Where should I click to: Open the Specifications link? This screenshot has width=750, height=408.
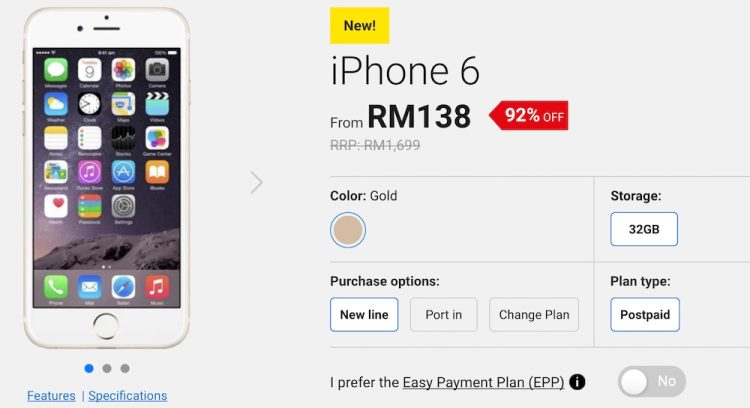click(x=128, y=396)
